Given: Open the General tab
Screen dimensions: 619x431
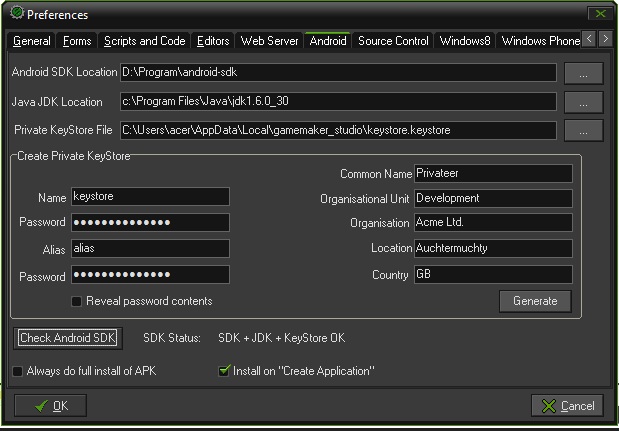Looking at the screenshot, I should [x=32, y=41].
